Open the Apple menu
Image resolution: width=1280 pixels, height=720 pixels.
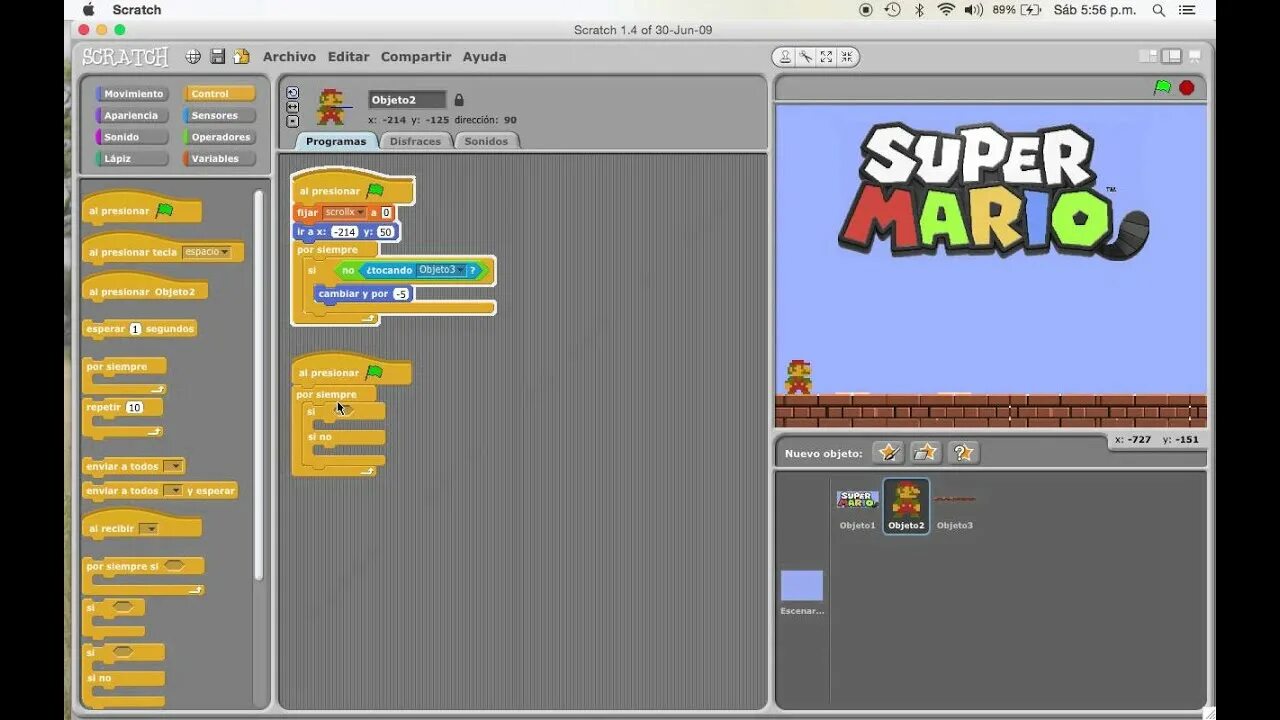pyautogui.click(x=88, y=10)
